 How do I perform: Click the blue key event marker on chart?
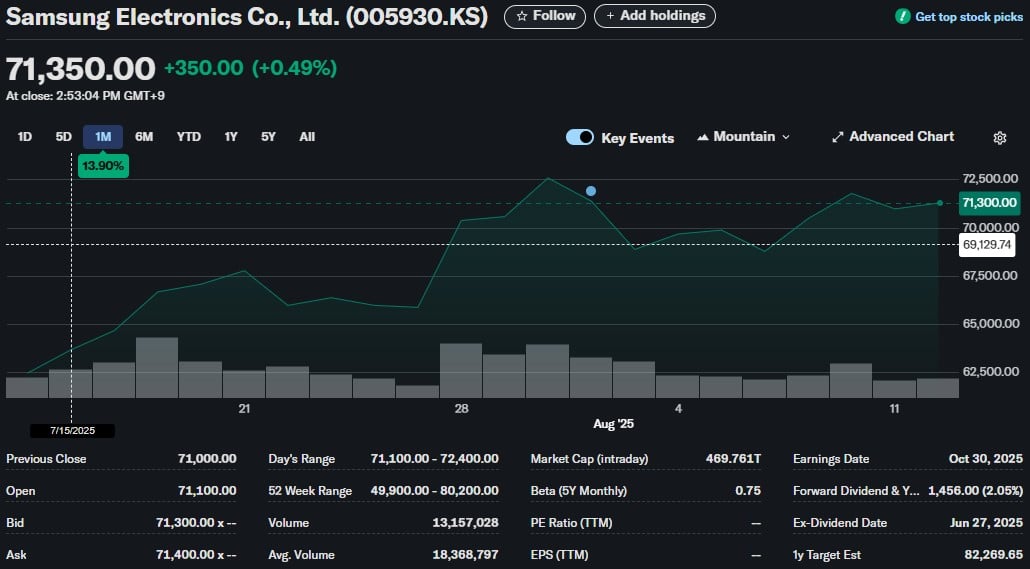[x=591, y=191]
